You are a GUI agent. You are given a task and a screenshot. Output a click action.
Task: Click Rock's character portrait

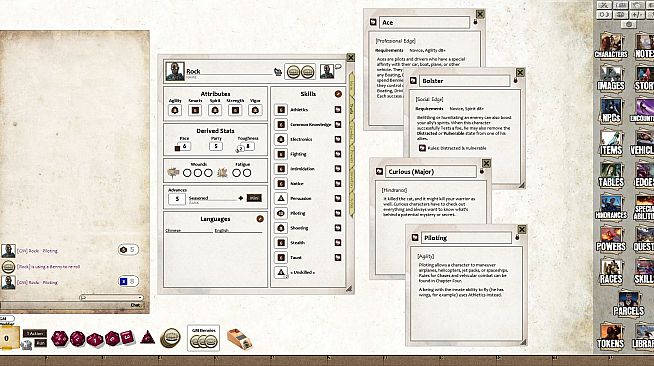(175, 71)
